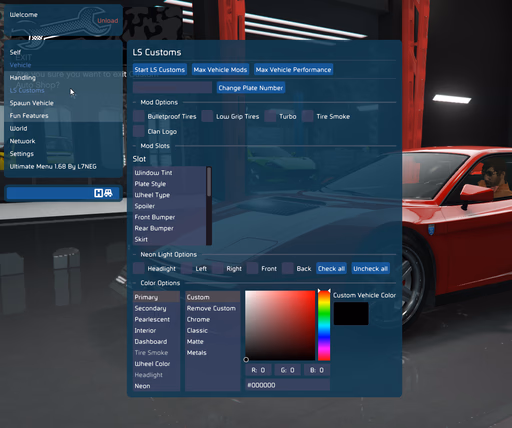Select Chrome paint type
Screen dimensions: 512x428
tap(213, 319)
